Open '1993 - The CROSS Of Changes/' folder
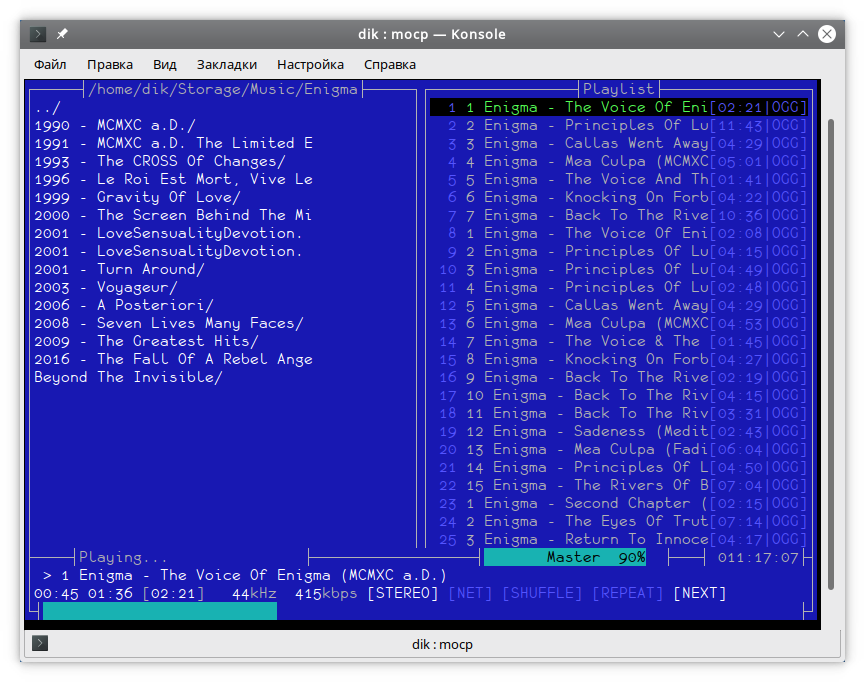The height and width of the screenshot is (682, 865). (x=160, y=162)
